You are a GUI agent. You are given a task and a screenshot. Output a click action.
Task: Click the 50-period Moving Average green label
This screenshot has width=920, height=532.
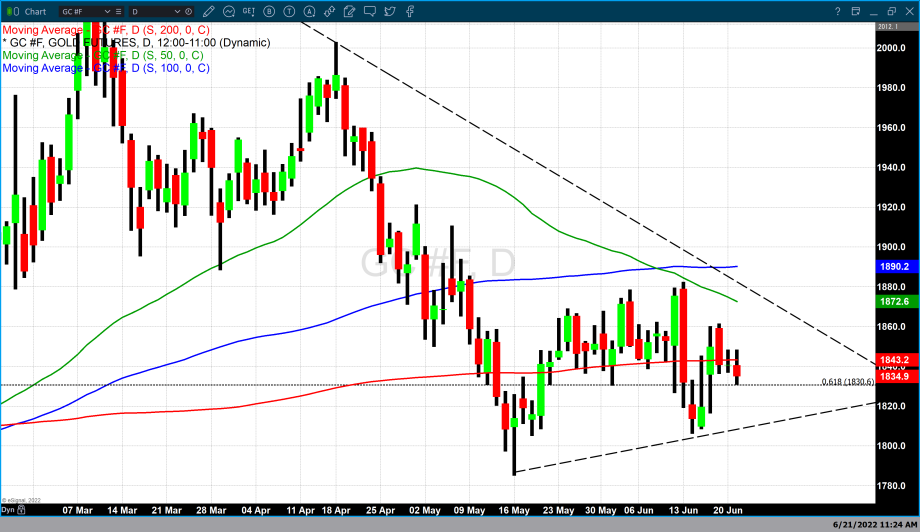[102, 56]
